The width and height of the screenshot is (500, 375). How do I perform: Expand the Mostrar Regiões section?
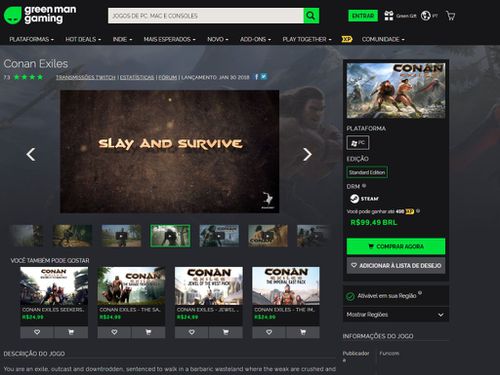[x=396, y=315]
